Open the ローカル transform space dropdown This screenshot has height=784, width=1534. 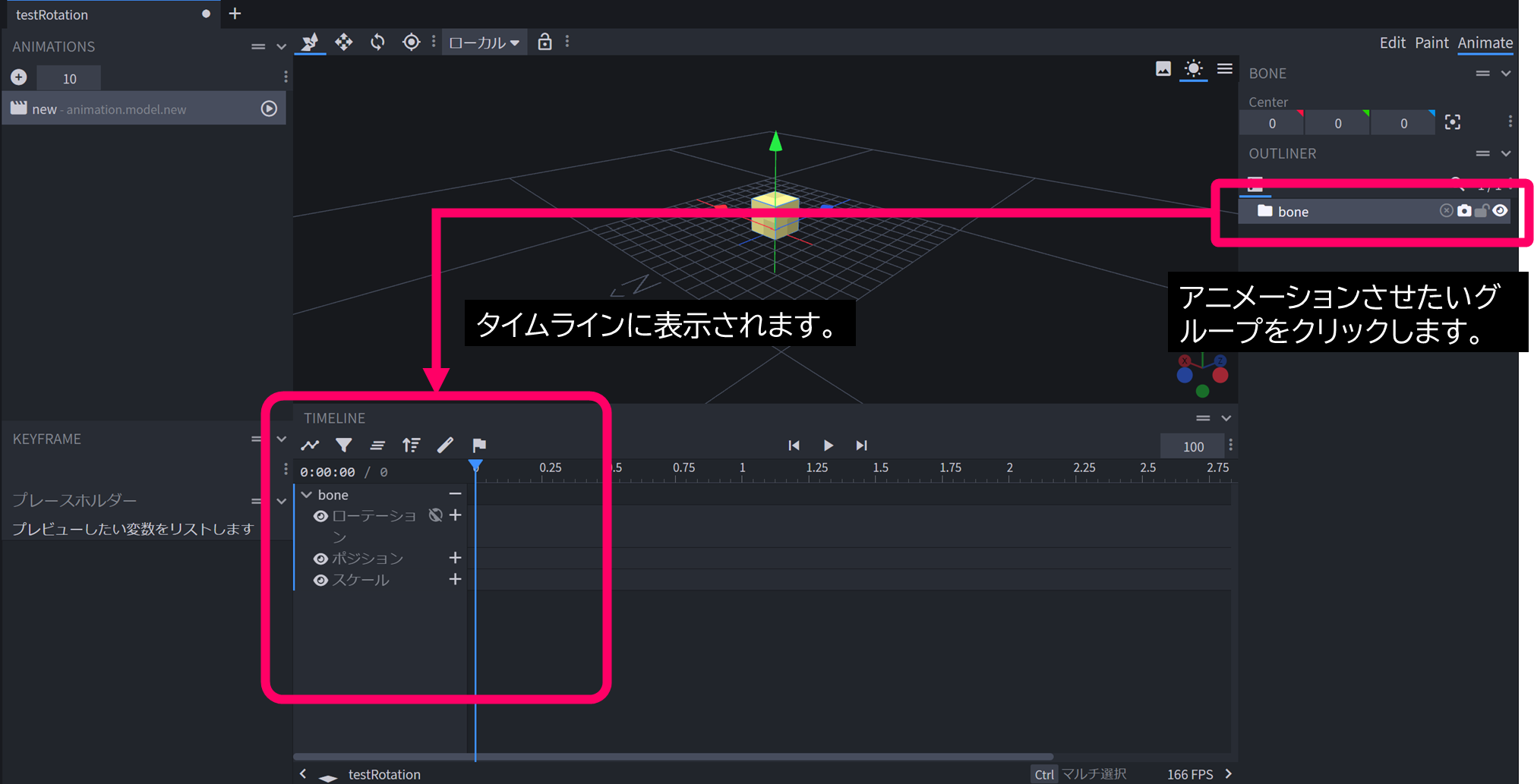[x=484, y=42]
